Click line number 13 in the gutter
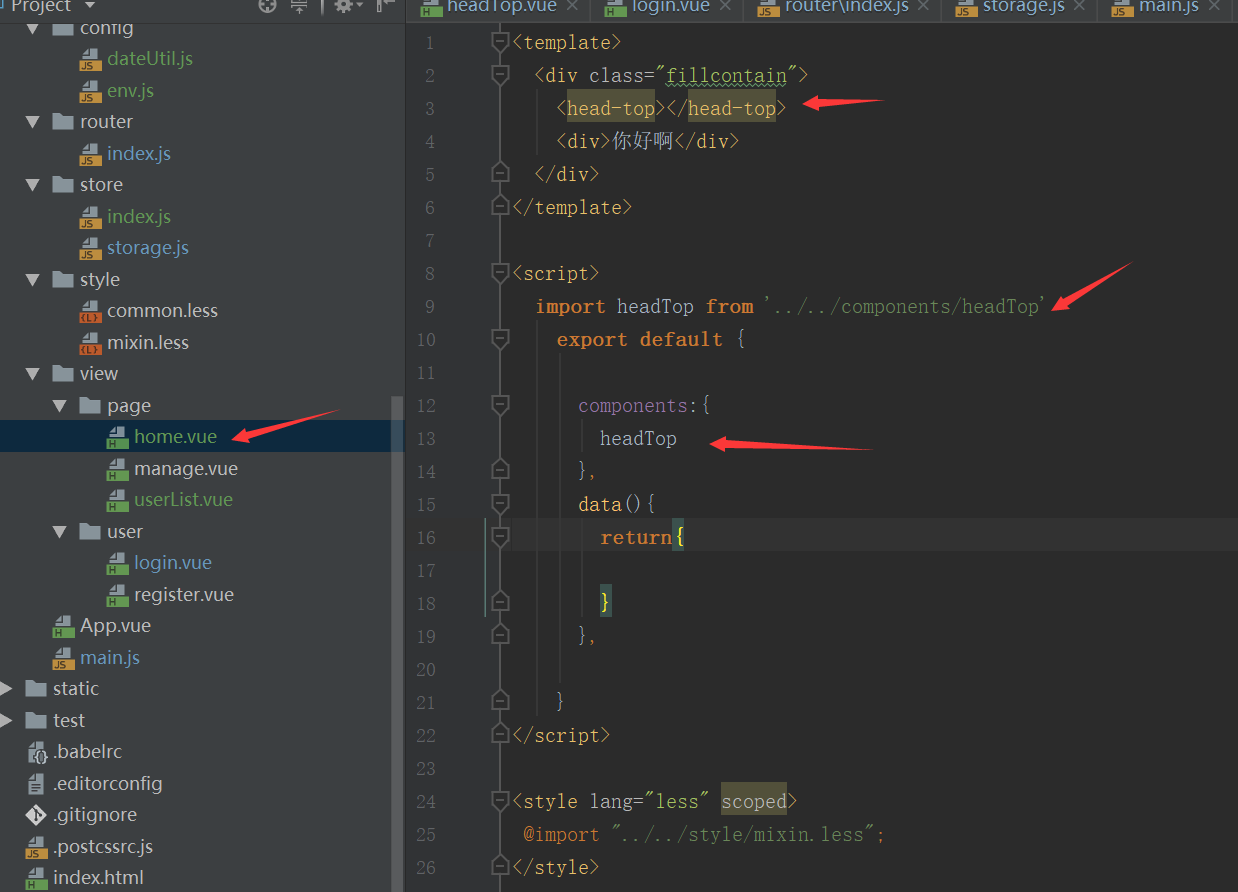The width and height of the screenshot is (1238, 892). point(428,439)
